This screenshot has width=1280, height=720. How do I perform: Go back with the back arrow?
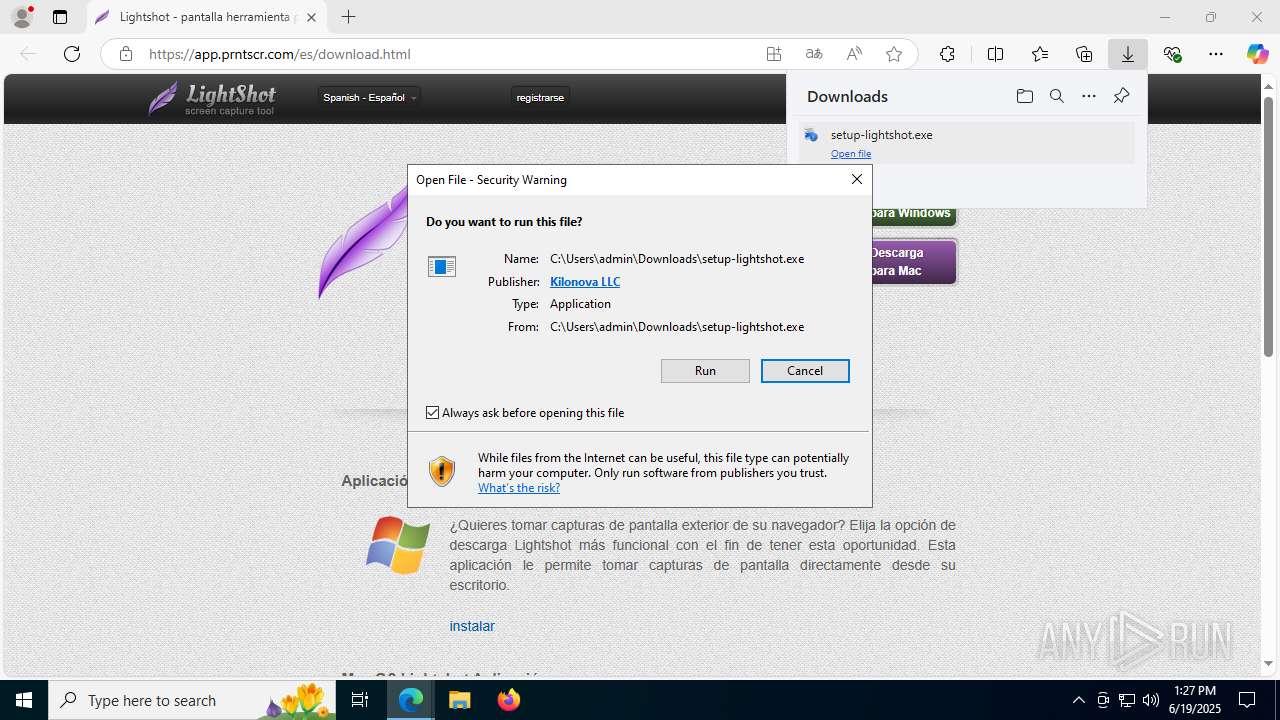tap(28, 54)
